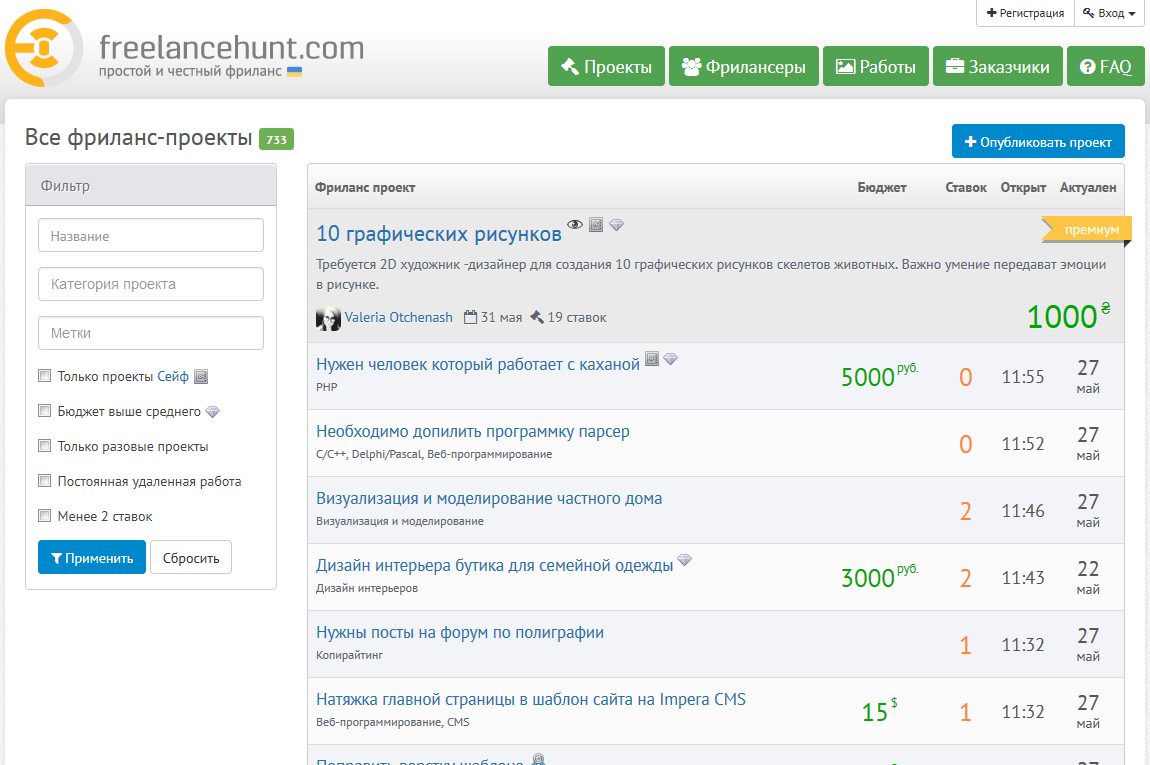Click Опубликовать проект button
The width and height of the screenshot is (1150, 765).
click(x=1038, y=142)
